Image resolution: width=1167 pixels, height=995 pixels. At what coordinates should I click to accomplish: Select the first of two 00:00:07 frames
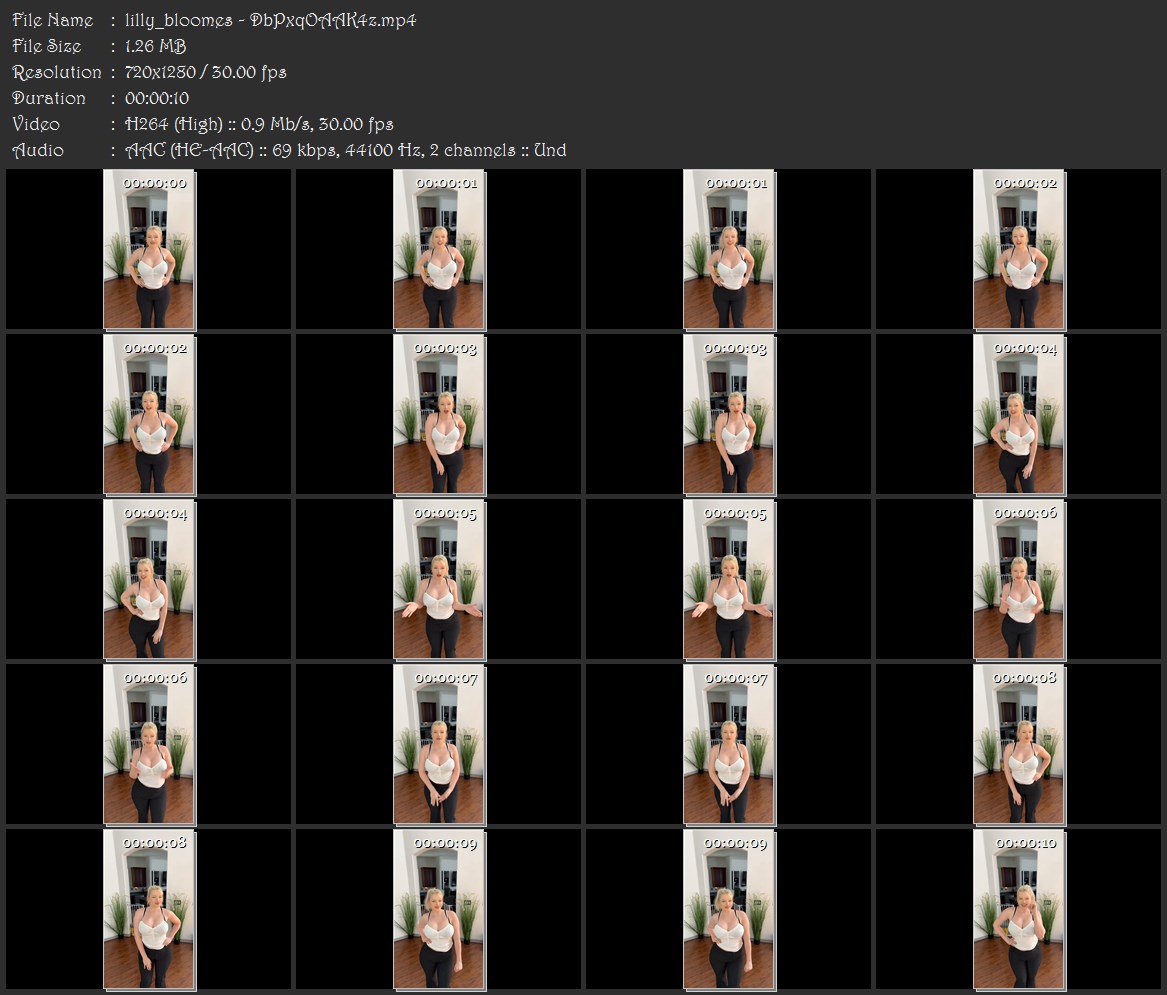[x=439, y=745]
